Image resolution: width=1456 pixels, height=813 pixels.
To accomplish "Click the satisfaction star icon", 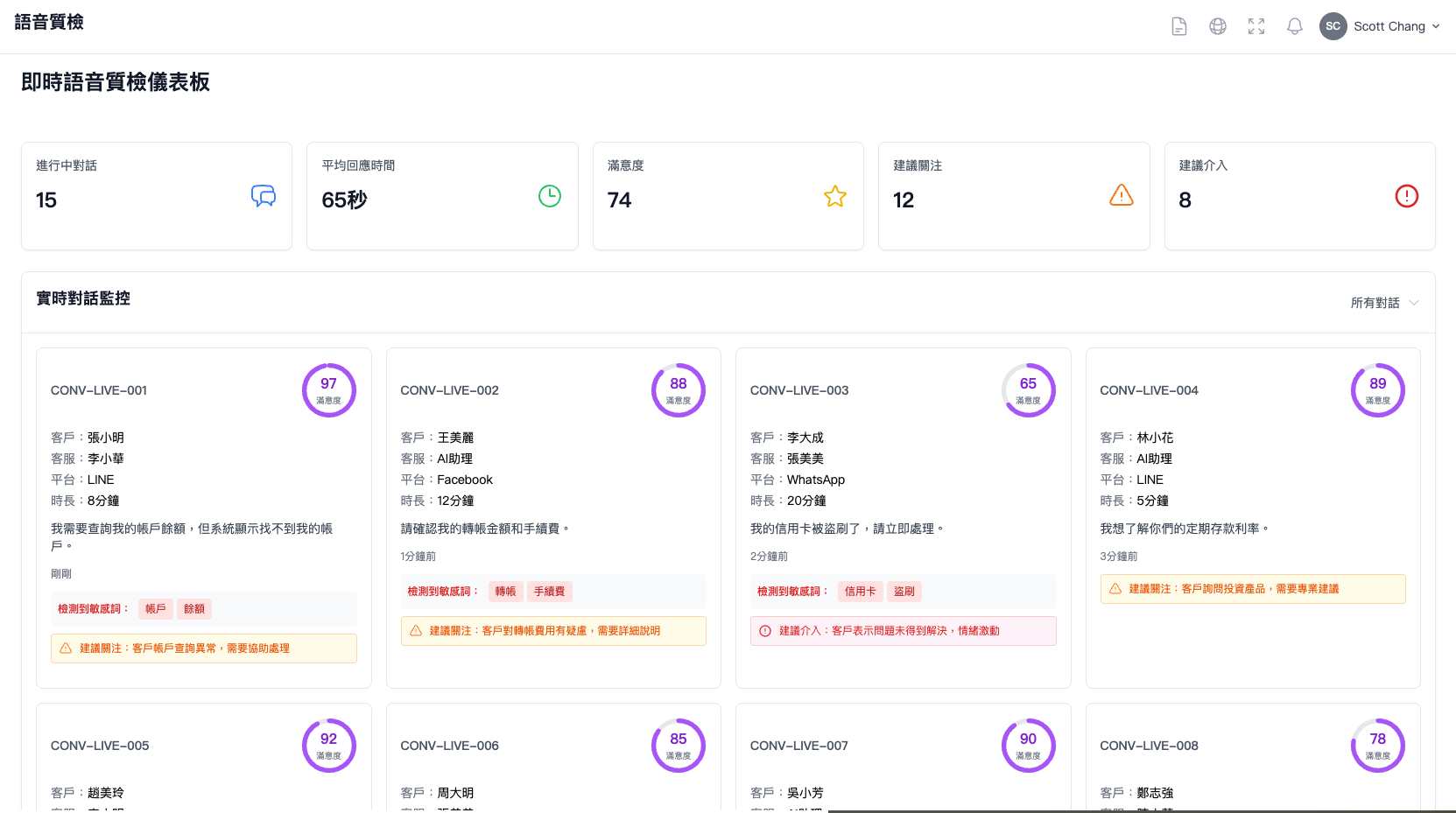I will tap(835, 196).
